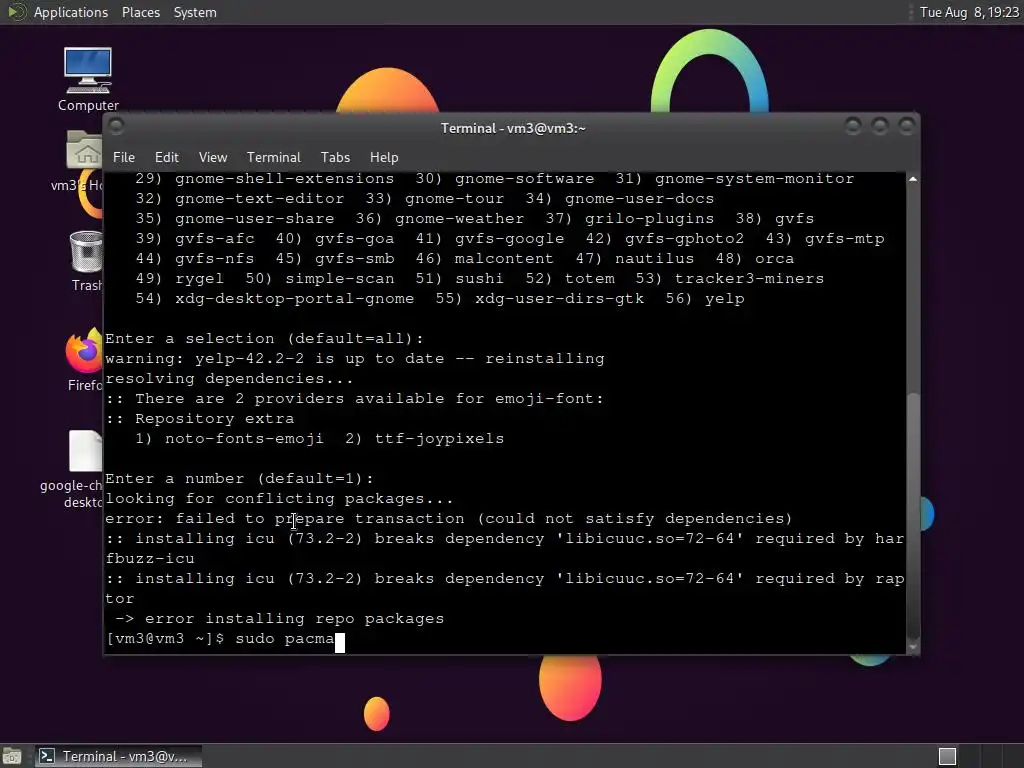Click the text 'noto-fonts-emoji'
Viewport: 1024px width, 768px height.
click(x=244, y=438)
